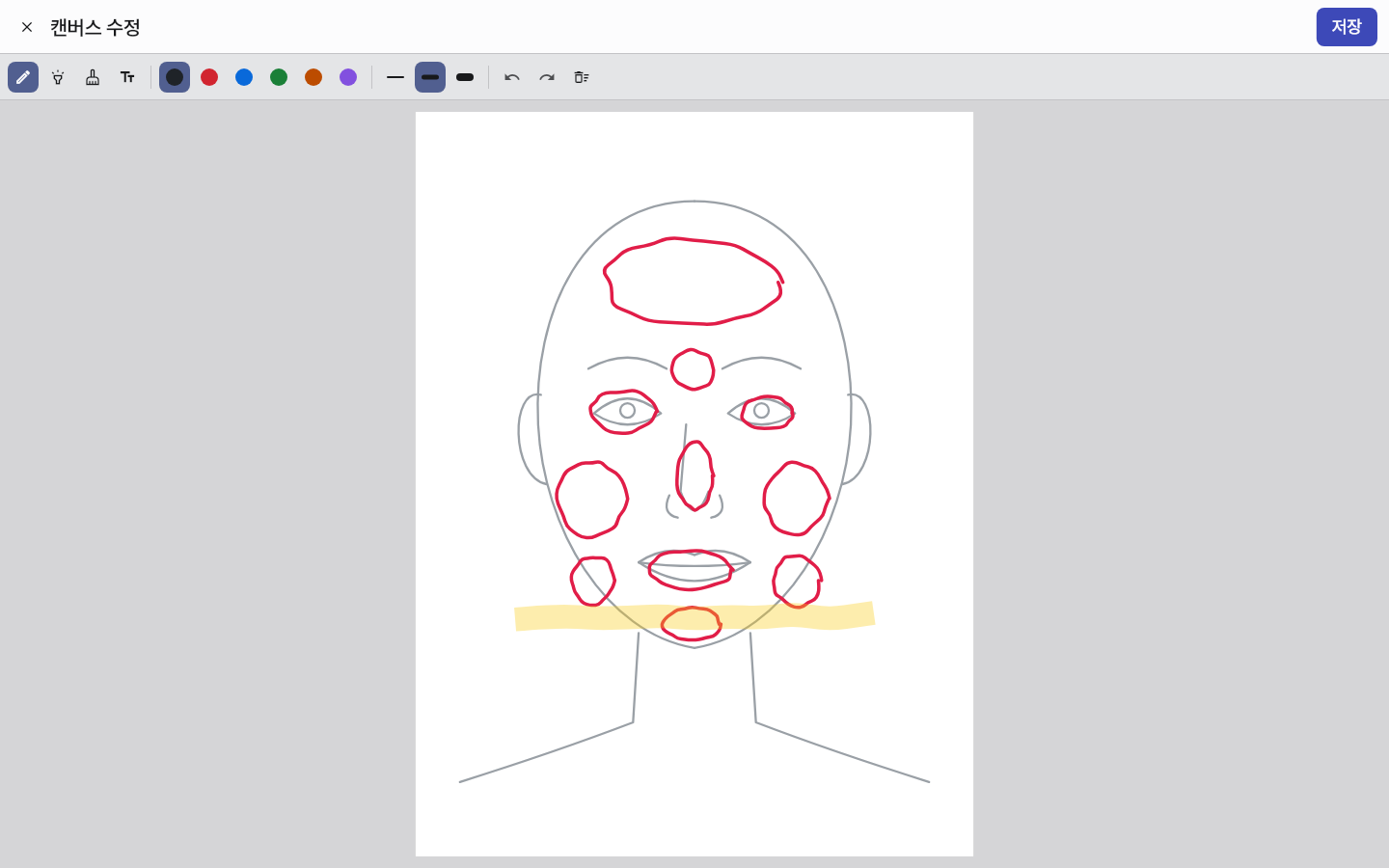Select the eraser tool
This screenshot has height=868, width=1389.
click(93, 77)
